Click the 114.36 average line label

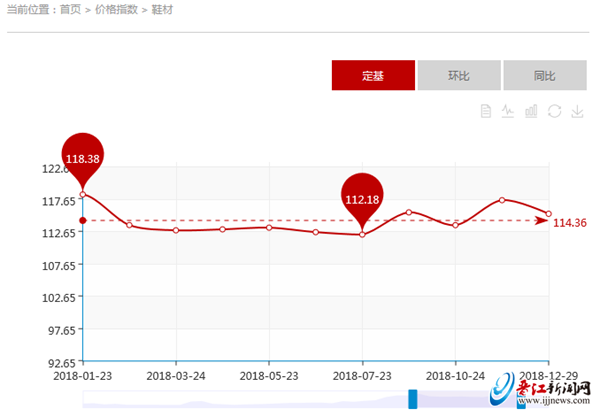(x=569, y=222)
